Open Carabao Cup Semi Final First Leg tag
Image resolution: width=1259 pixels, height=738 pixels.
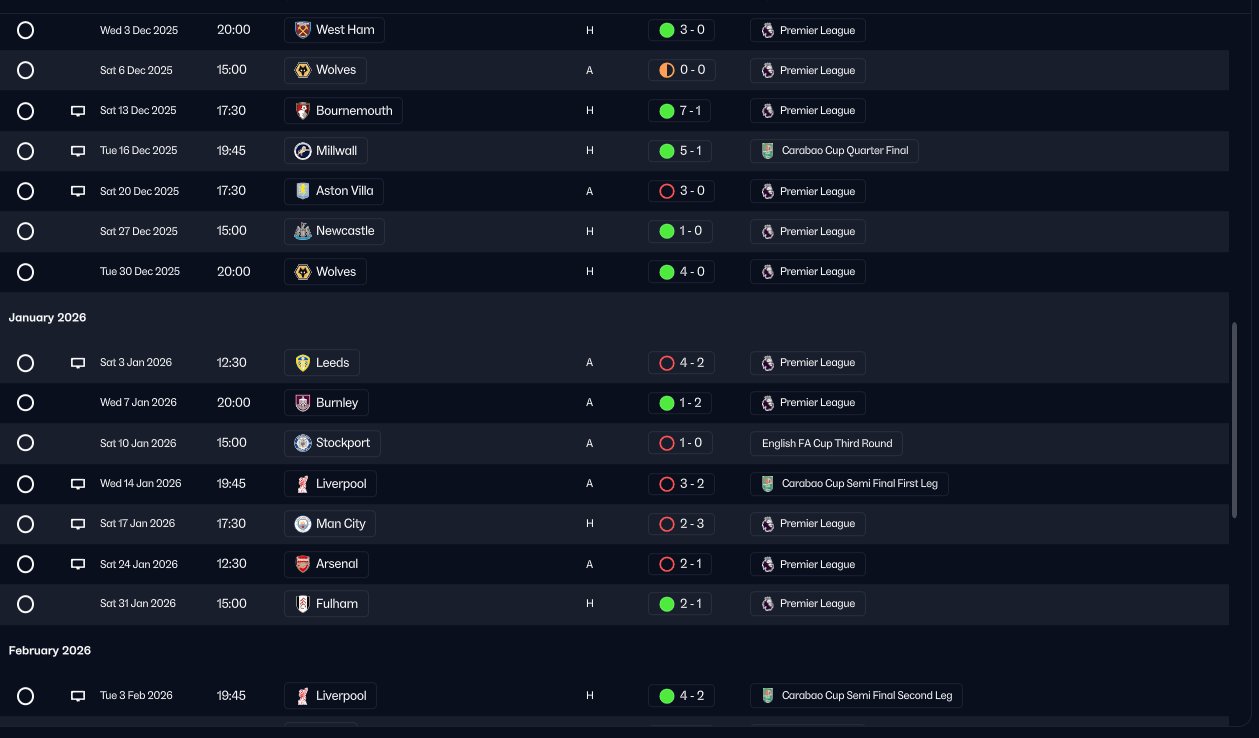click(x=849, y=484)
